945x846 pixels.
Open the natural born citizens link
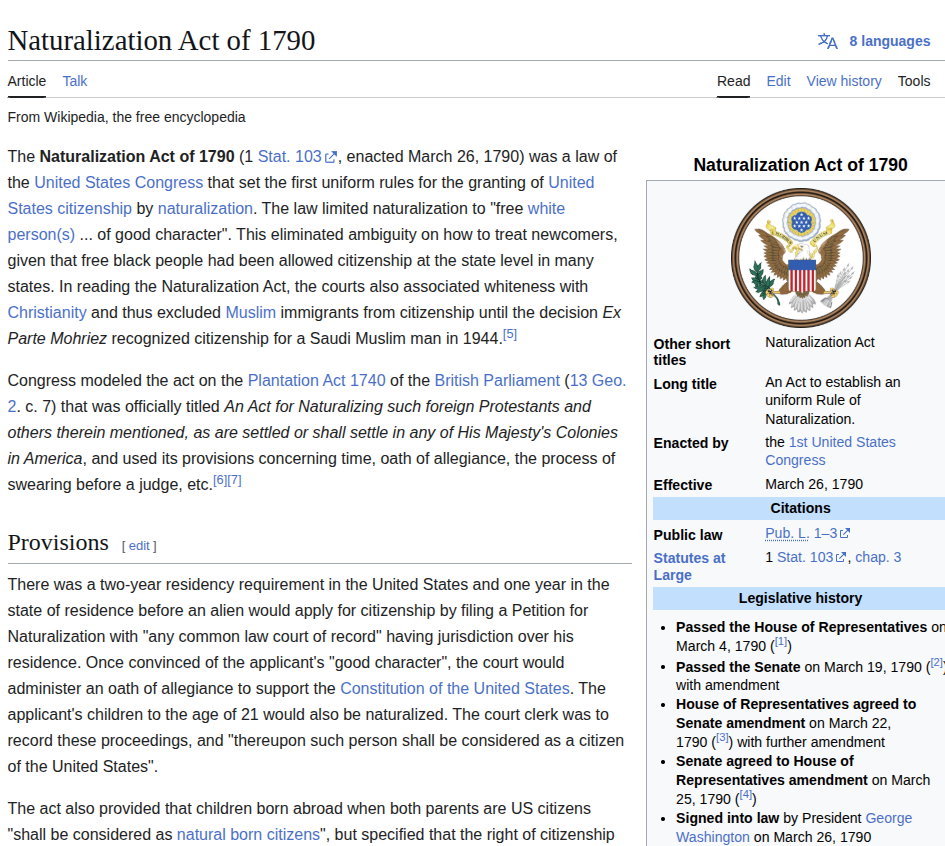coord(248,835)
